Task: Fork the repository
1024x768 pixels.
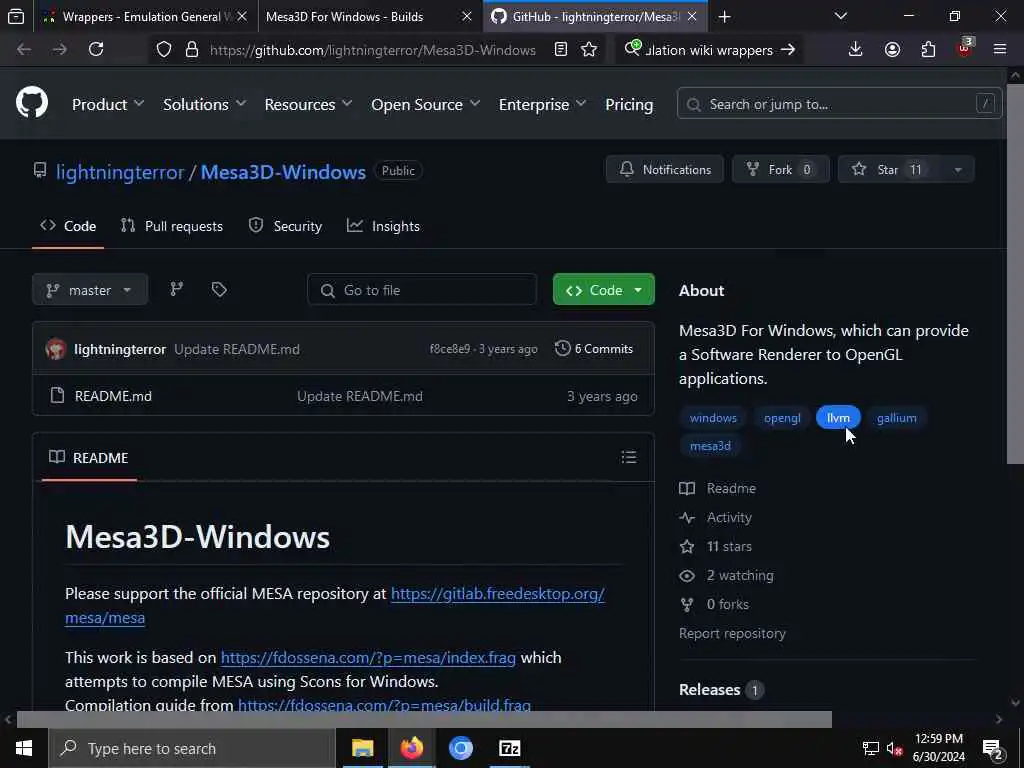Action: coord(780,170)
